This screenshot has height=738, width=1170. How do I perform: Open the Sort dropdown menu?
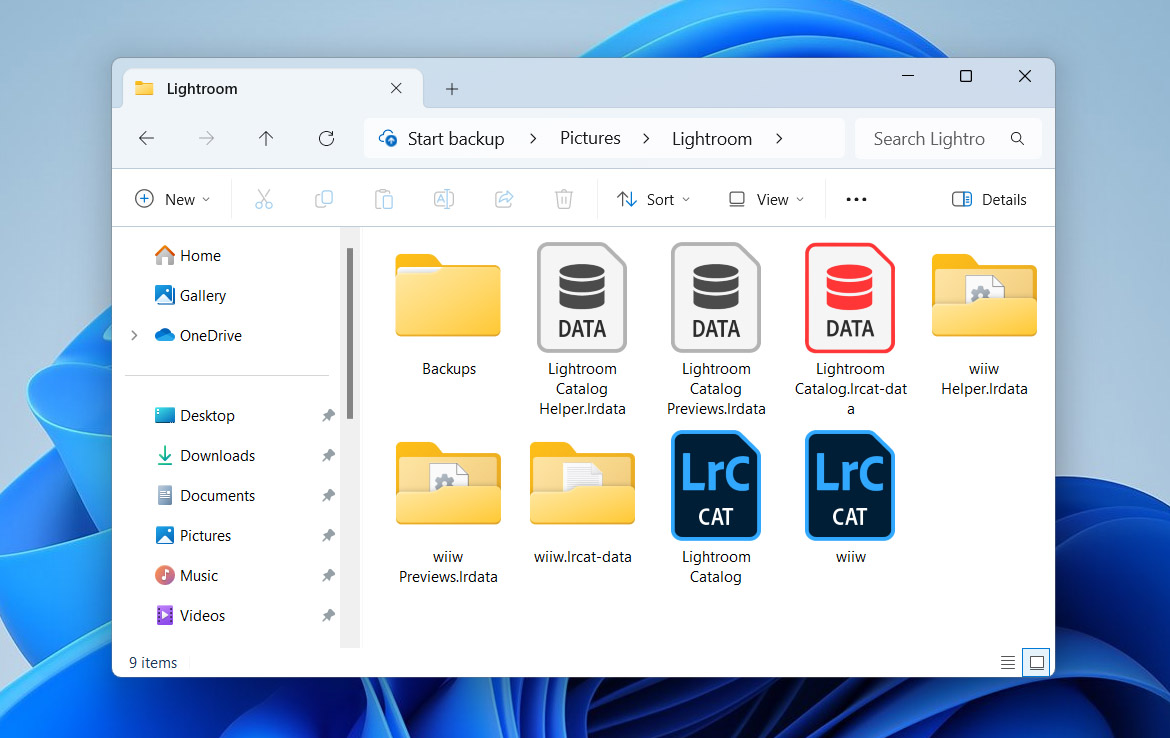coord(654,199)
